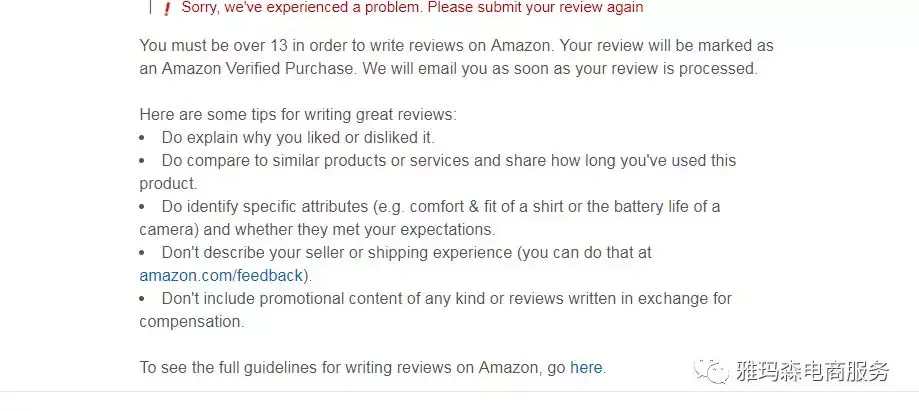Click the bullet before 'Don't describe your seller'
The width and height of the screenshot is (919, 411).
pyautogui.click(x=142, y=253)
